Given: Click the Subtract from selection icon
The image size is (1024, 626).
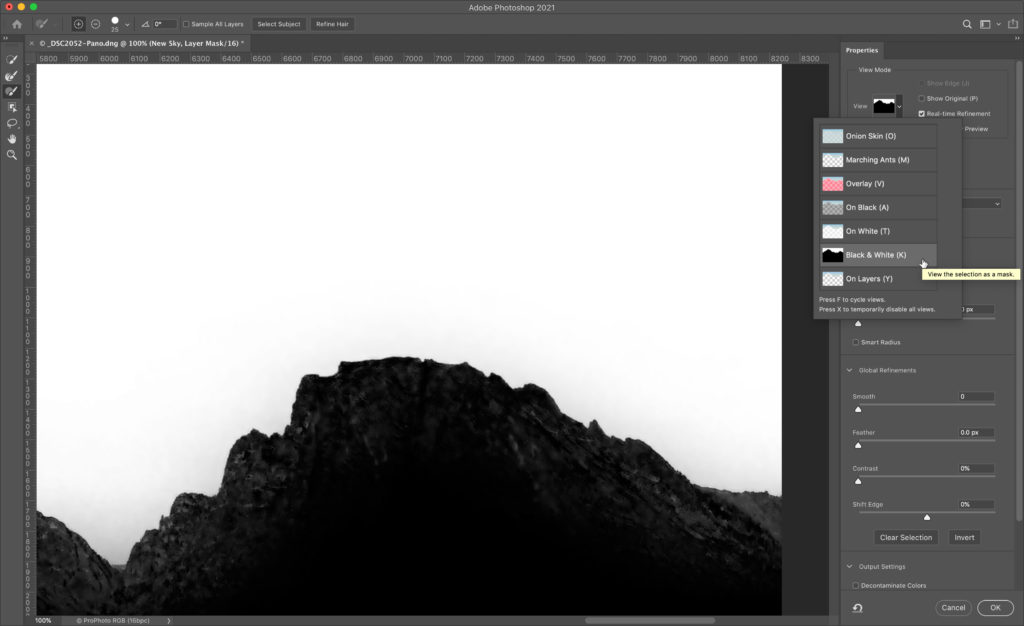Looking at the screenshot, I should [95, 24].
